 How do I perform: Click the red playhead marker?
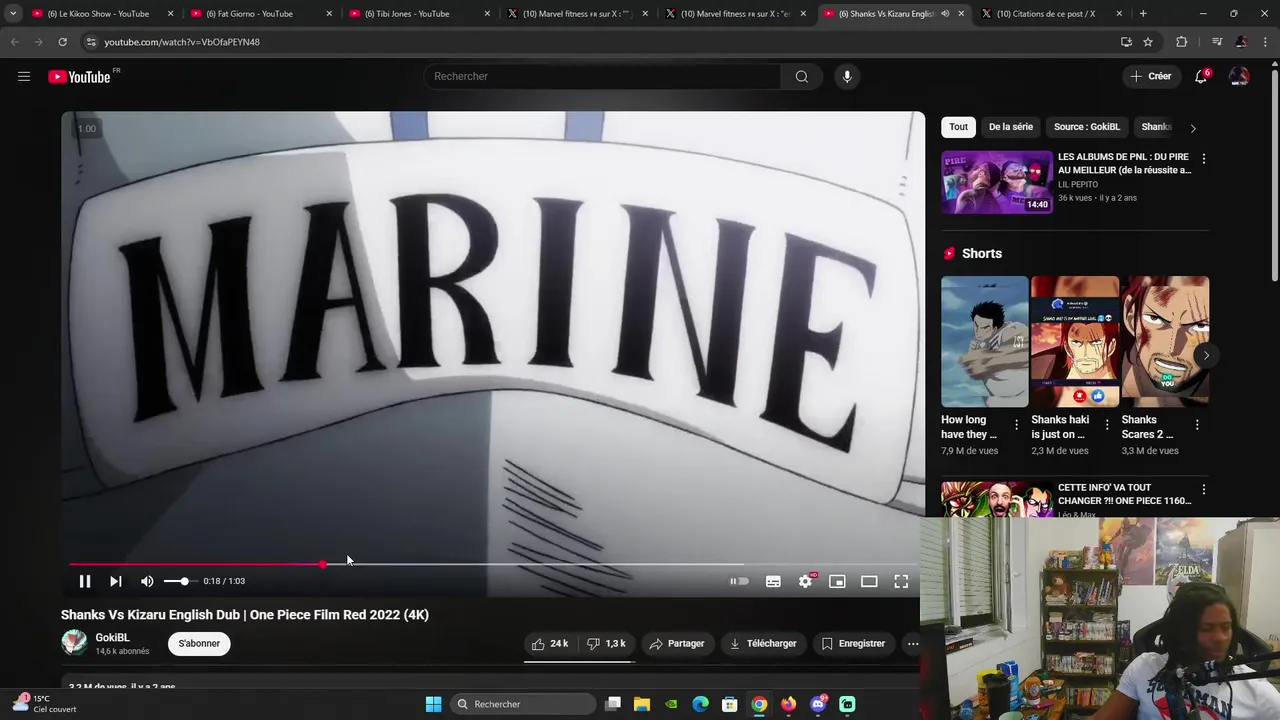[323, 565]
